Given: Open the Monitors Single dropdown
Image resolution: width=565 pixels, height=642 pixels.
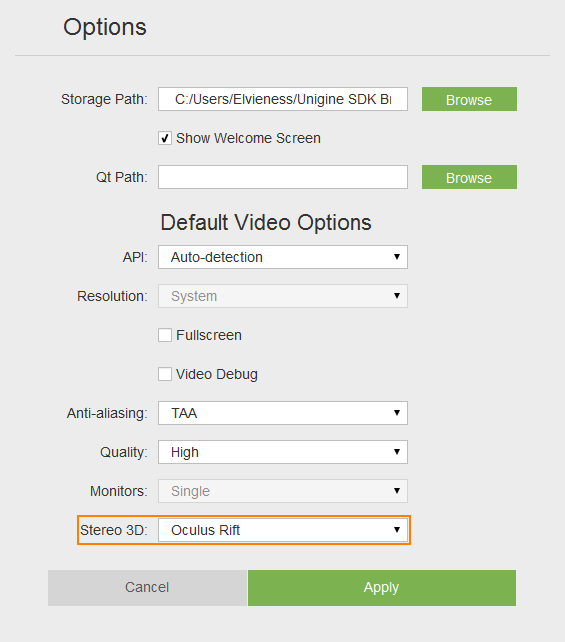Looking at the screenshot, I should [283, 491].
